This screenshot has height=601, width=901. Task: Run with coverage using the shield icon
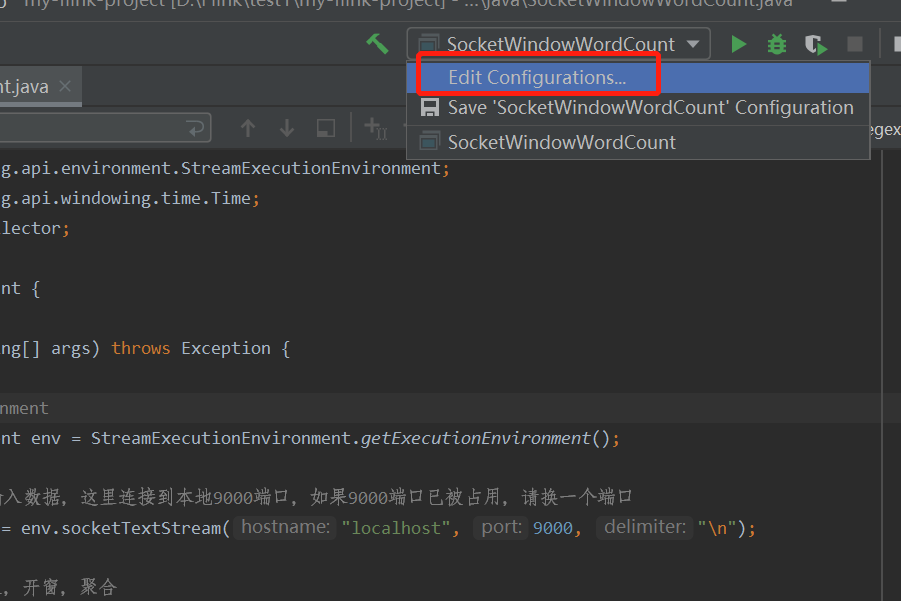[x=815, y=44]
